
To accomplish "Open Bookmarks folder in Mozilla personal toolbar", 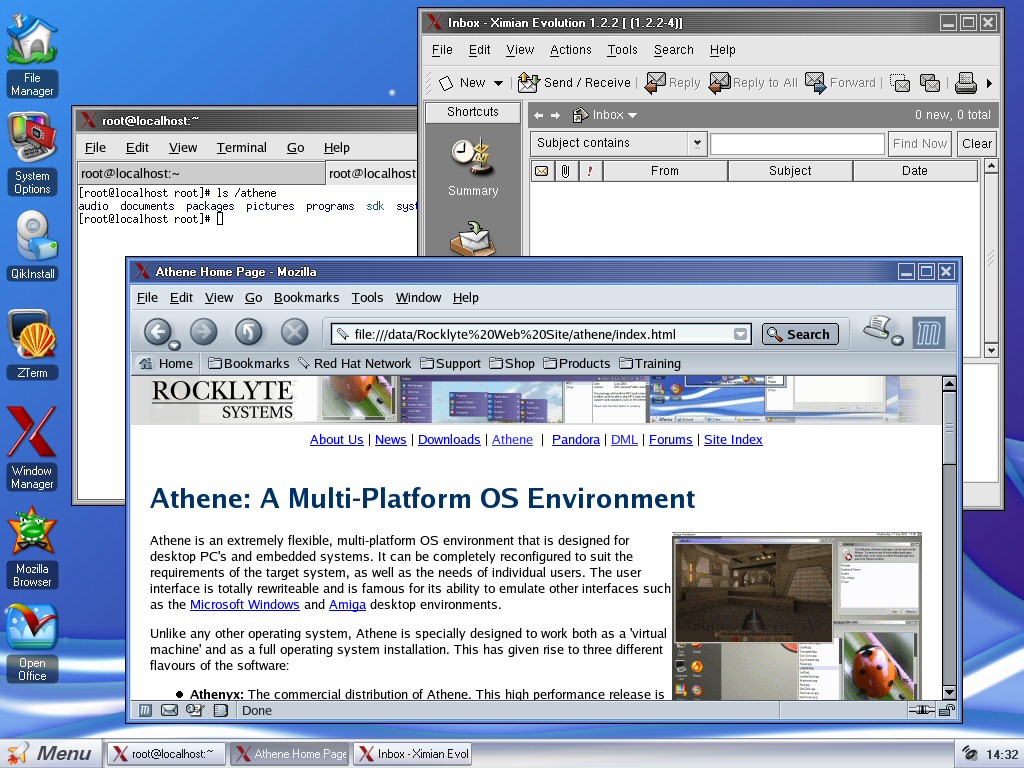I will coord(249,364).
